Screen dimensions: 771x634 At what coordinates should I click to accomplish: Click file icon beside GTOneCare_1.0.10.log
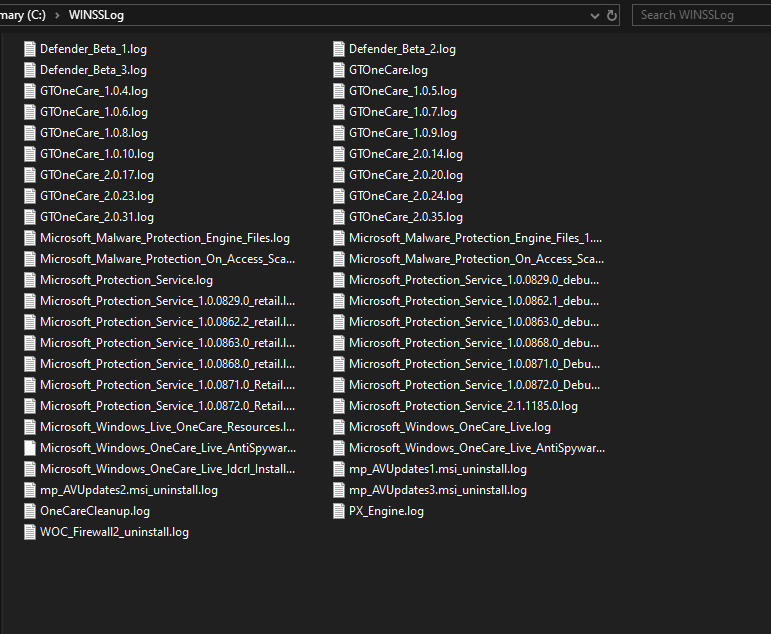click(x=30, y=154)
